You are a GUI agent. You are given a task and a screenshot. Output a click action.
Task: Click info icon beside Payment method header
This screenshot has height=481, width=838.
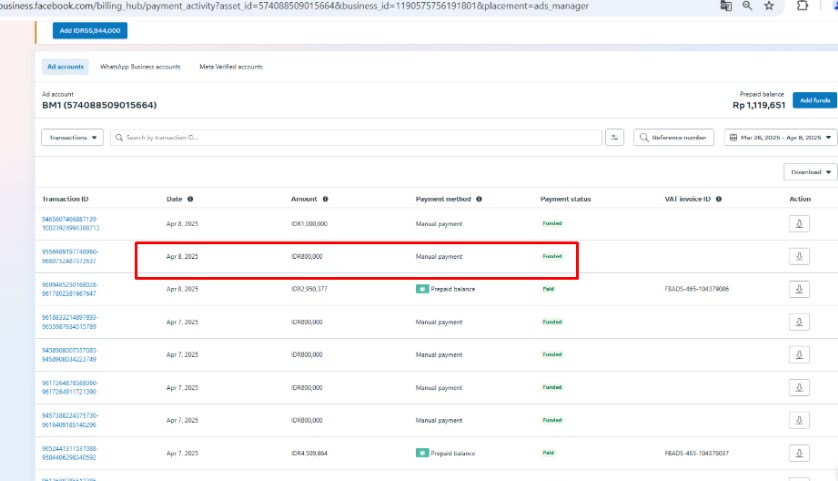[x=479, y=199]
